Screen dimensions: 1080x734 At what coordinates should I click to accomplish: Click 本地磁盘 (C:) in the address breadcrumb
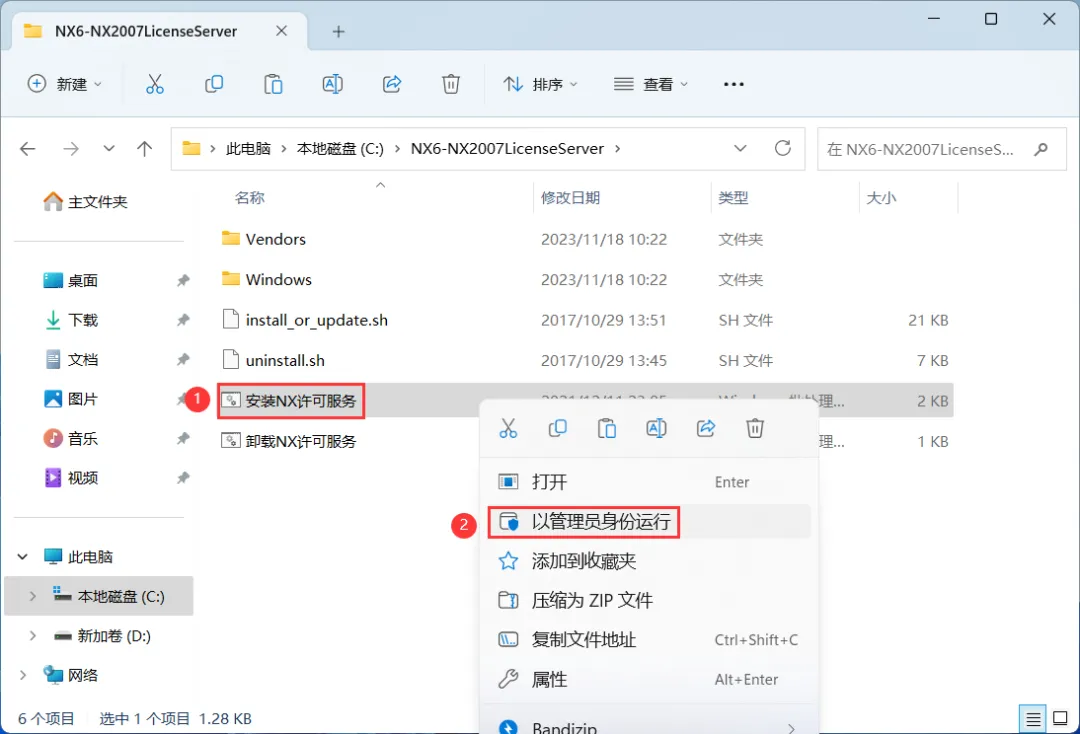[340, 149]
